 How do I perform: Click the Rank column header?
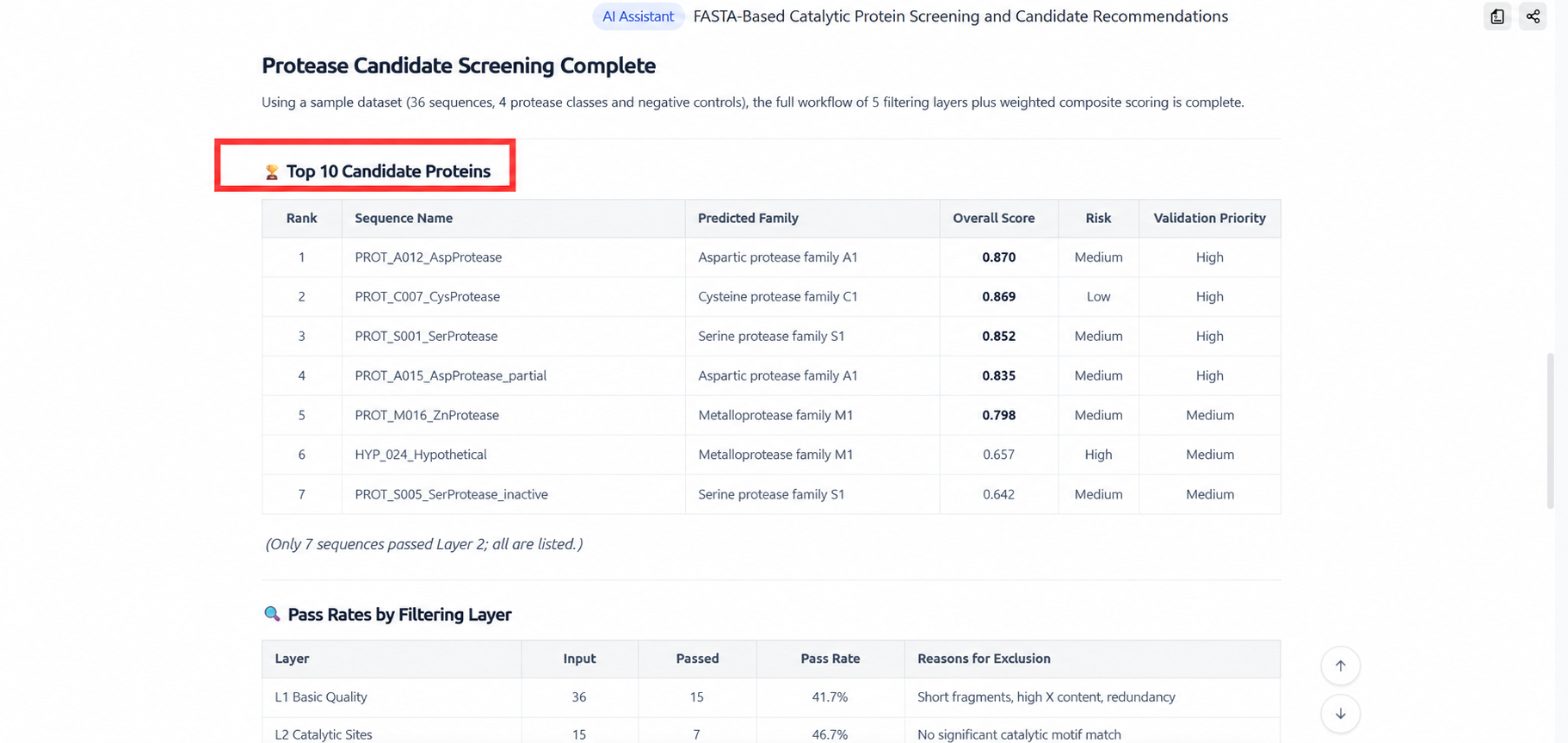point(301,219)
